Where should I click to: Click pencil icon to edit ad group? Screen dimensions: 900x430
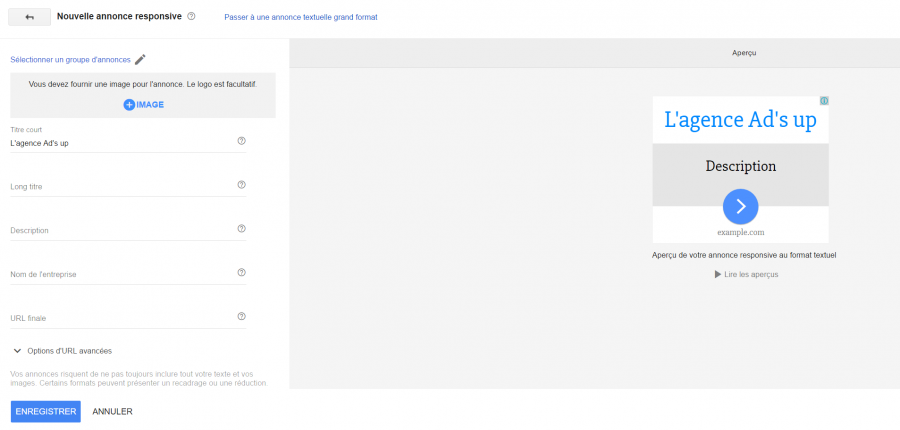140,59
